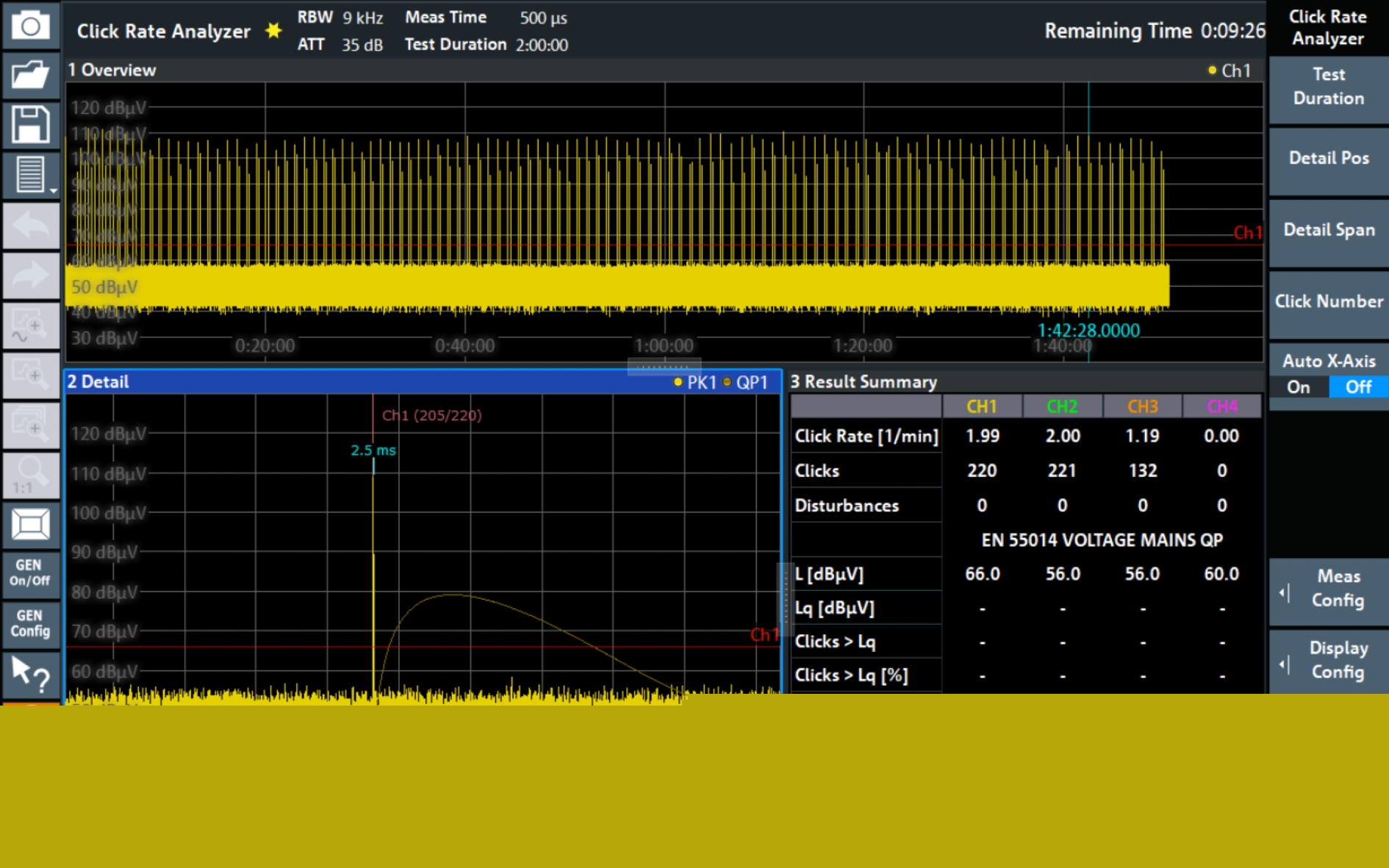
Task: Click CH1 L [dBµV] value 66.0
Action: click(x=982, y=574)
